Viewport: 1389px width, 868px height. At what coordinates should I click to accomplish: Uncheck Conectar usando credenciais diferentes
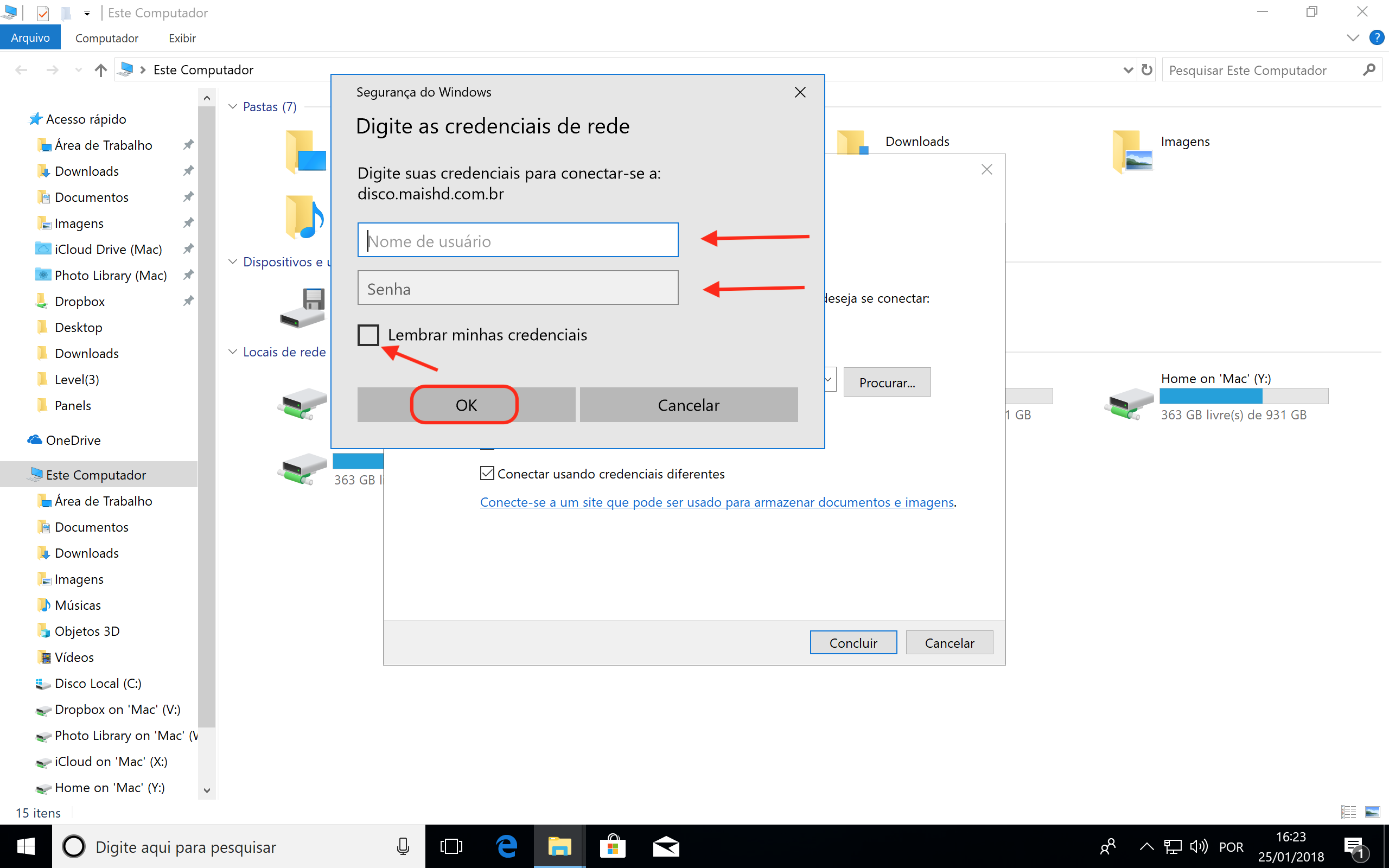(487, 474)
